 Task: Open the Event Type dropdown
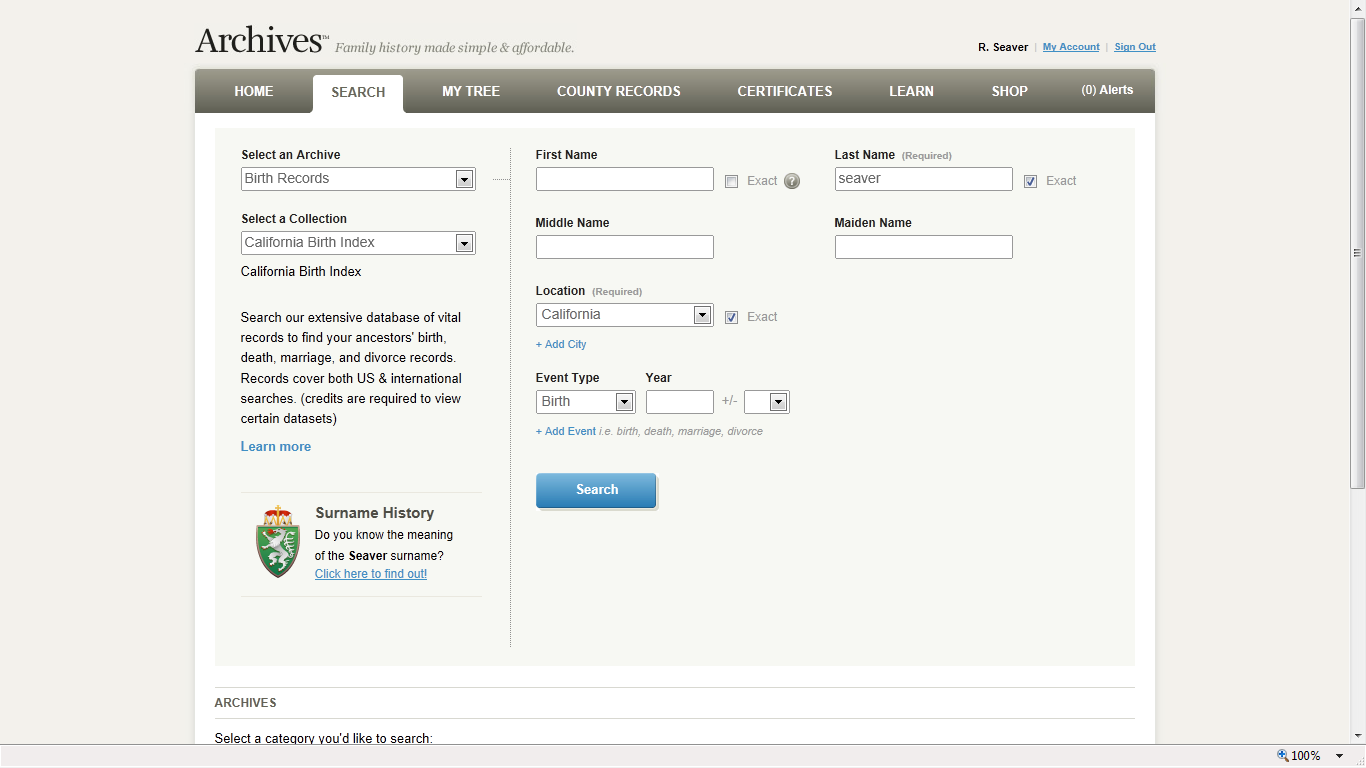(x=624, y=402)
